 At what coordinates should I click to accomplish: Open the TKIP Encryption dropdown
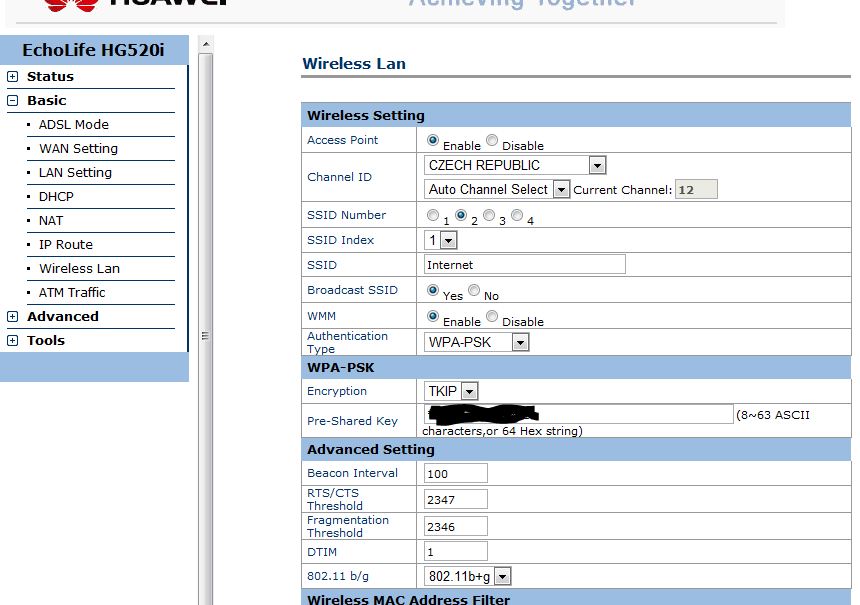tap(451, 391)
